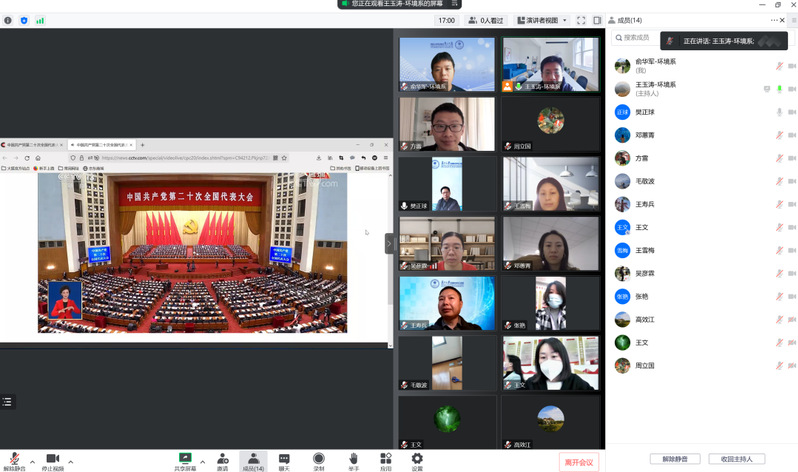Click the fullscreen icon in top bar
The width and height of the screenshot is (798, 472).
(581, 20)
